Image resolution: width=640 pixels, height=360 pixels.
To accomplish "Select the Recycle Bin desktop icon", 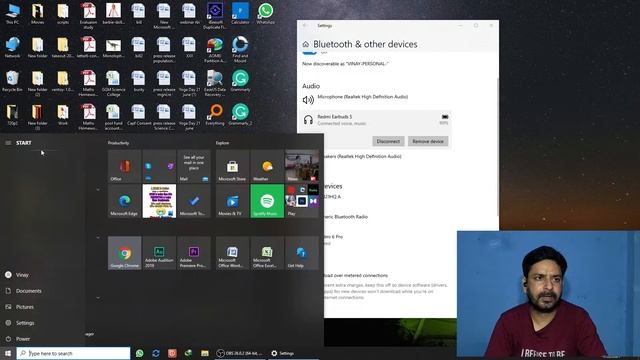I will coord(12,81).
